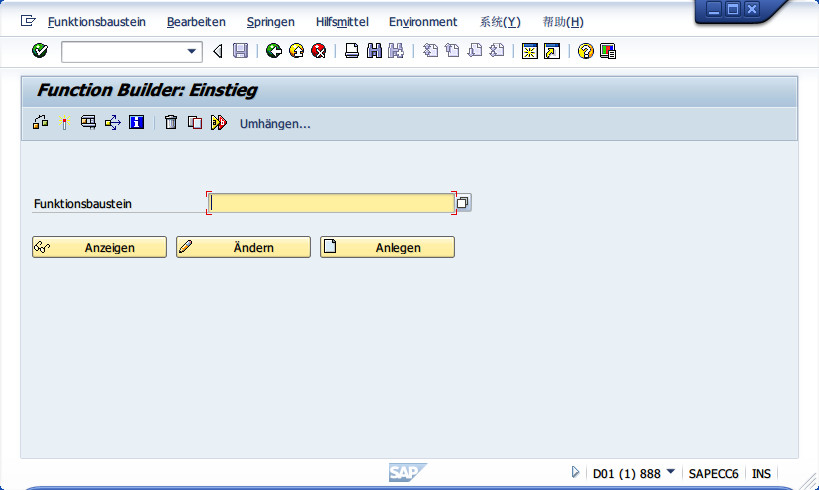Viewport: 819px width, 490px height.
Task: Click the blue Information icon
Action: tap(136, 122)
